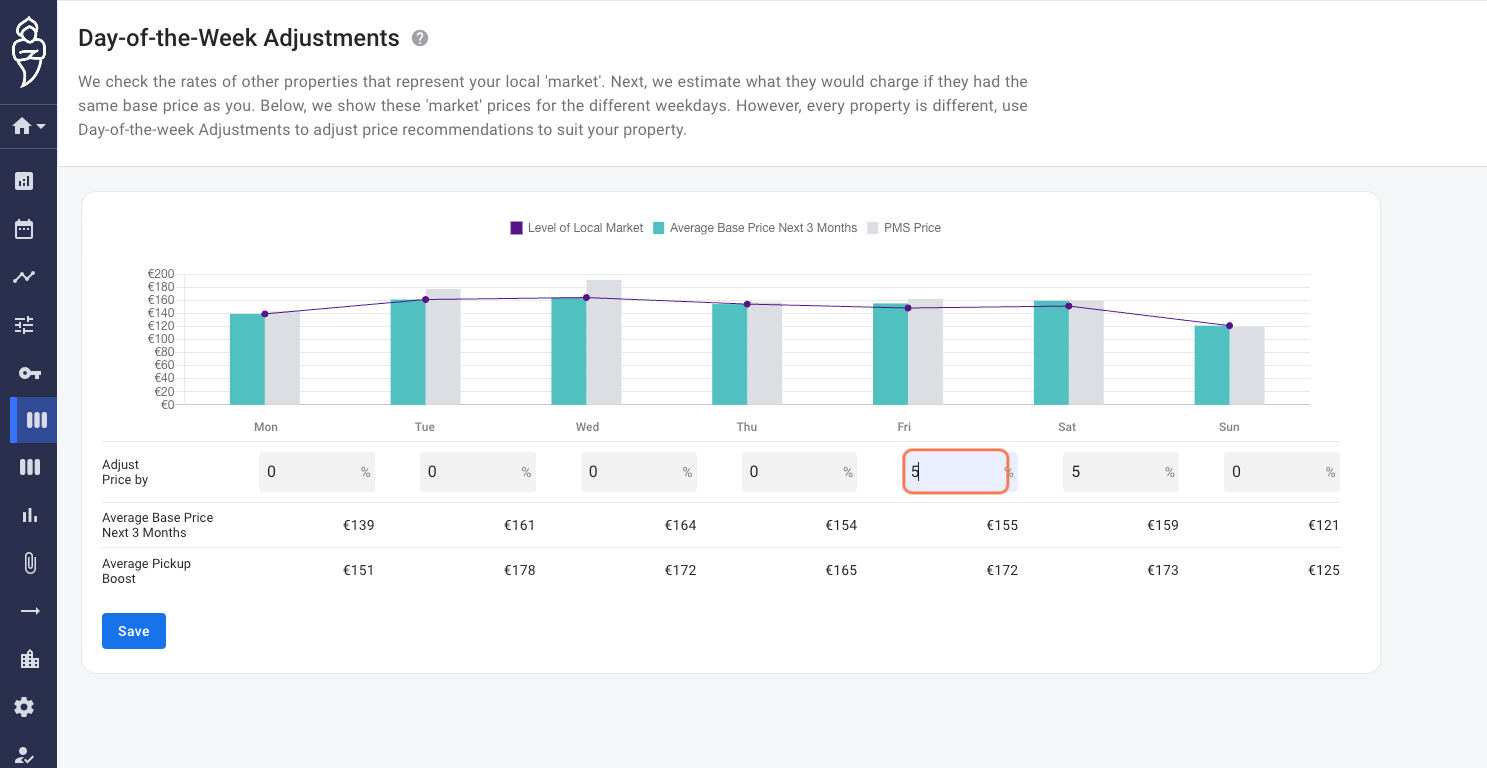Click the trend line icon in sidebar
The height and width of the screenshot is (768, 1487).
coord(24,277)
